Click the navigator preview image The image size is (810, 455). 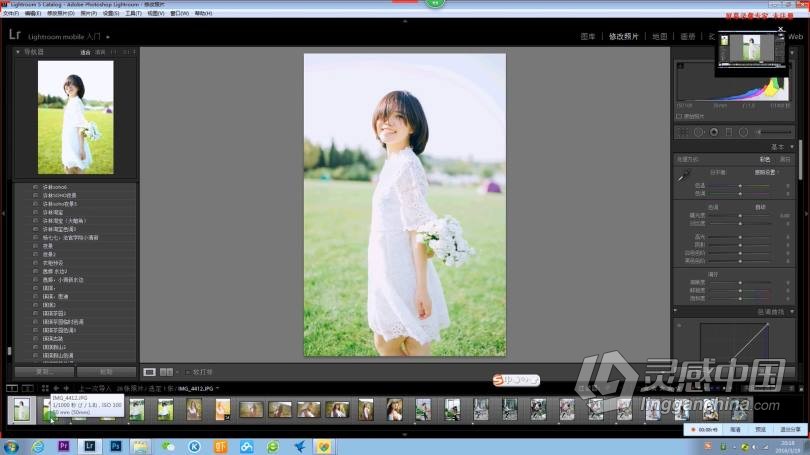[75, 117]
